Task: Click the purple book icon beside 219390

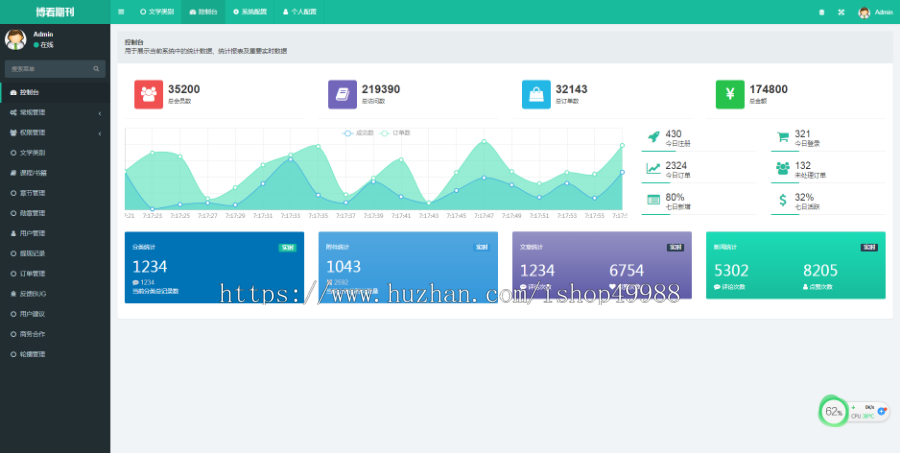Action: pyautogui.click(x=342, y=94)
